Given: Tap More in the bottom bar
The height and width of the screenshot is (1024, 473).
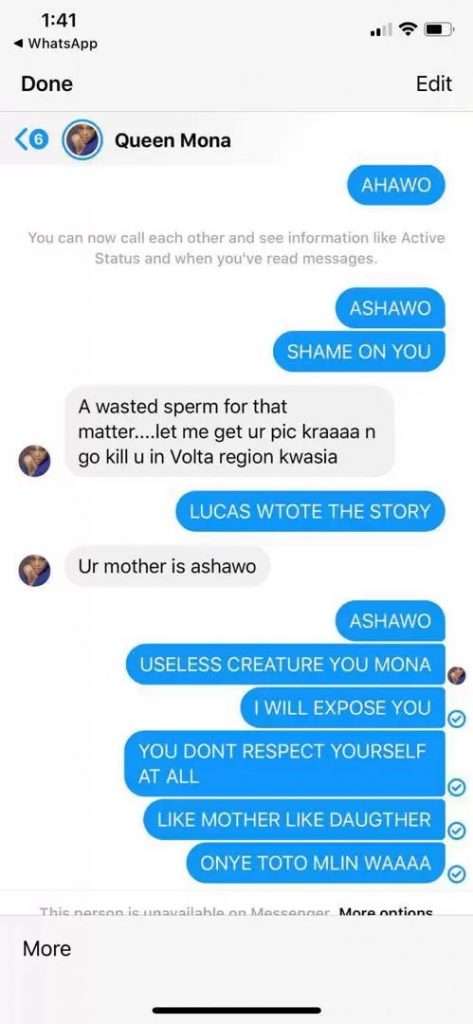Looking at the screenshot, I should [47, 948].
